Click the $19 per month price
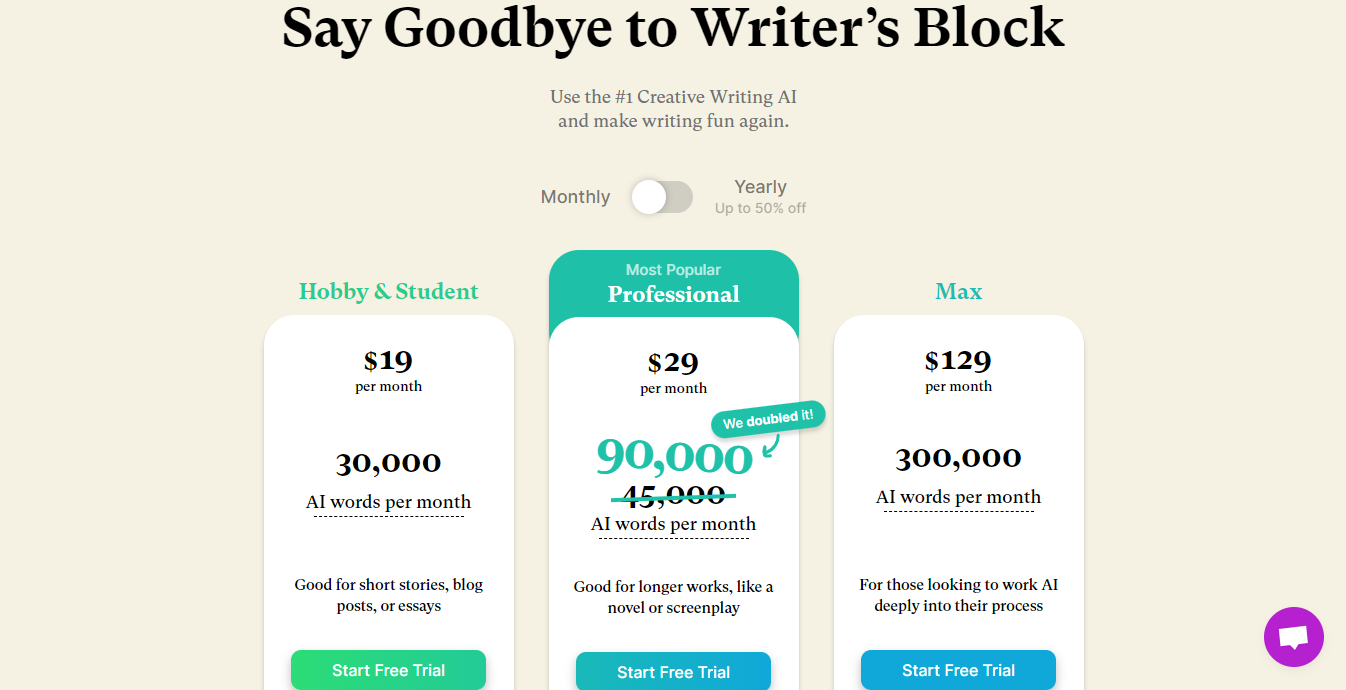This screenshot has height=690, width=1346. point(389,369)
